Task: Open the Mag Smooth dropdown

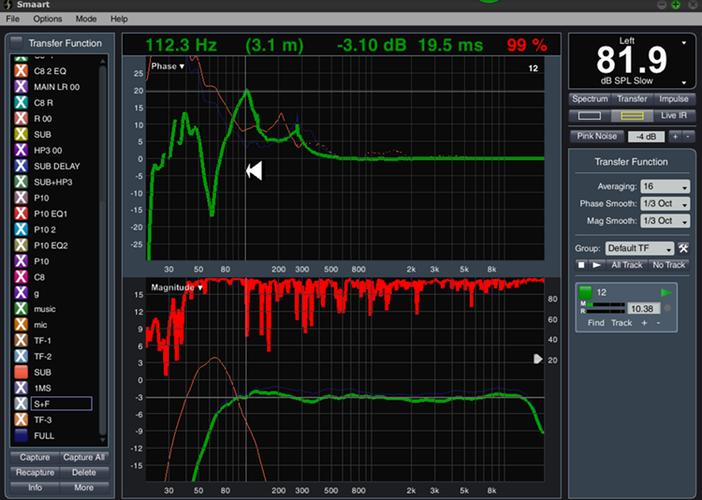Action: point(665,221)
